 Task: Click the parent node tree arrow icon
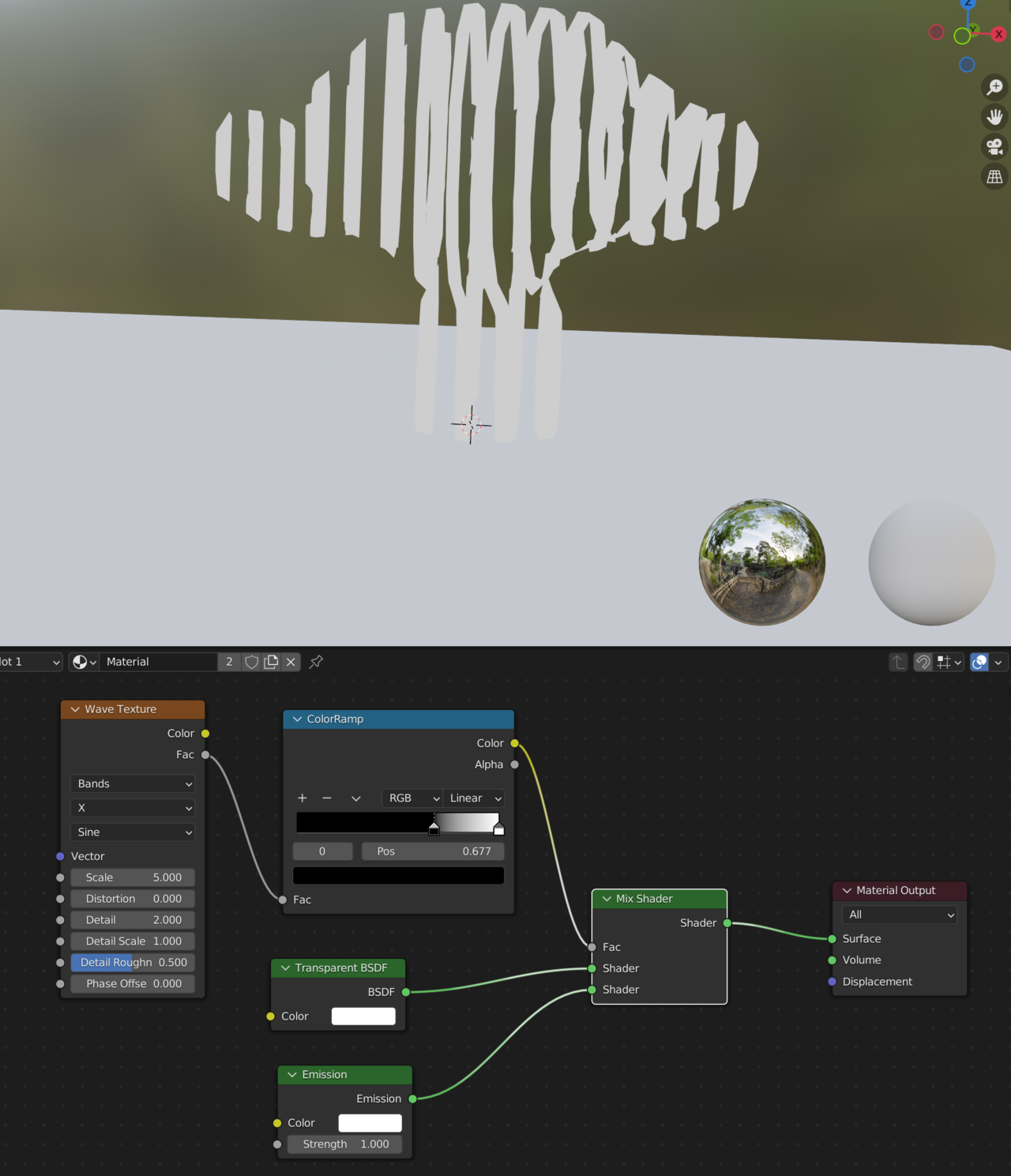898,662
